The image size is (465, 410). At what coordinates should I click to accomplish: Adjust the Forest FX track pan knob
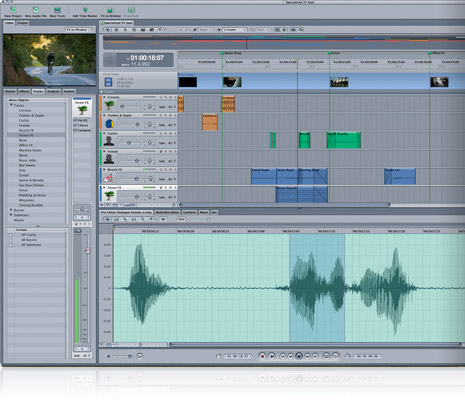click(x=150, y=197)
